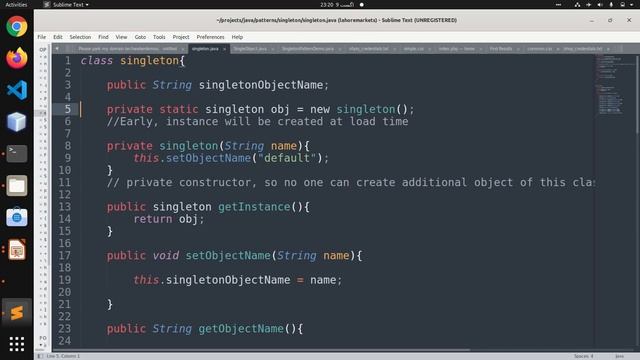Click 'new singleton();' on line 5
The height and width of the screenshot is (360, 640).
click(x=362, y=109)
